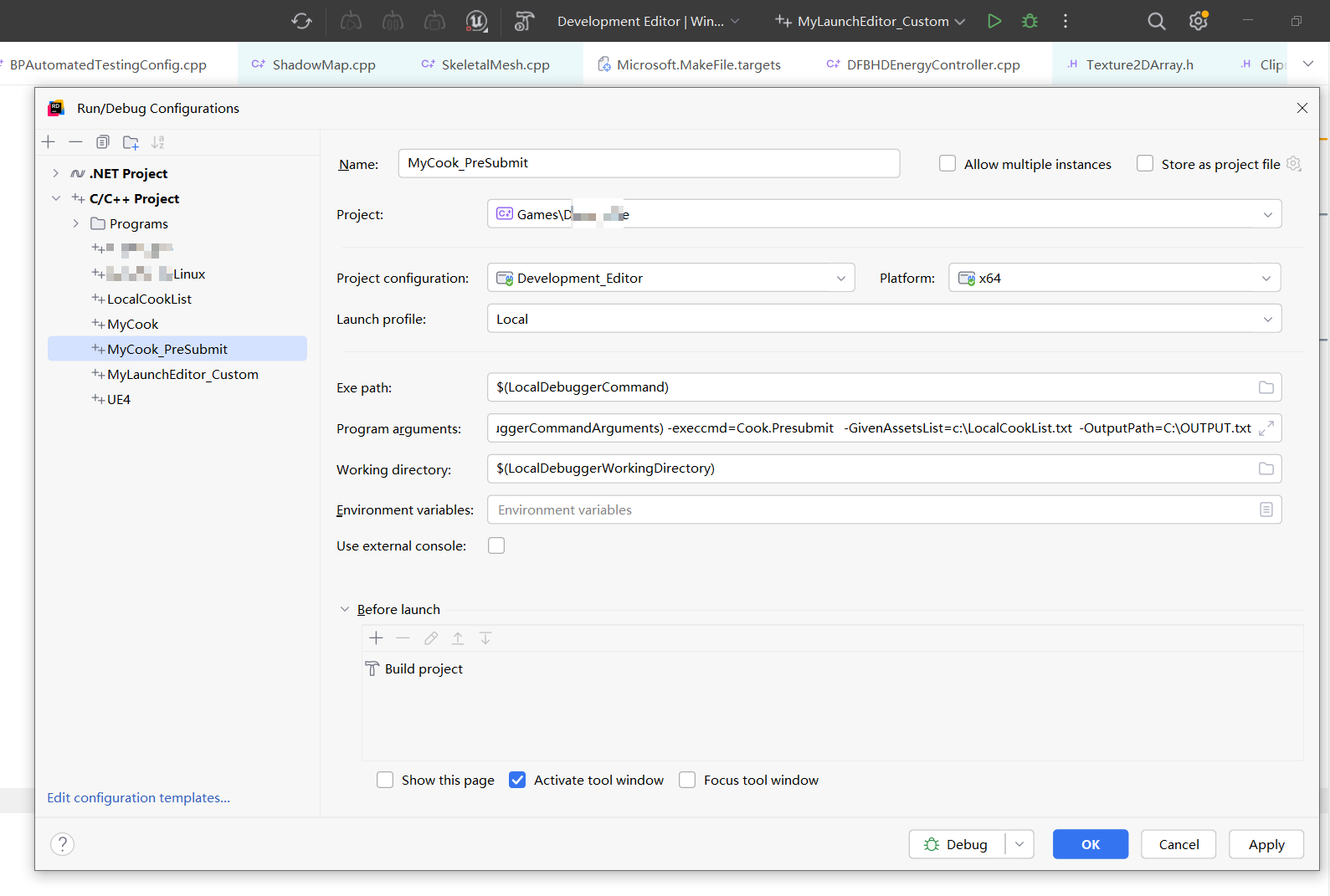The height and width of the screenshot is (896, 1330).
Task: Move Before launch task down
Action: click(x=485, y=638)
